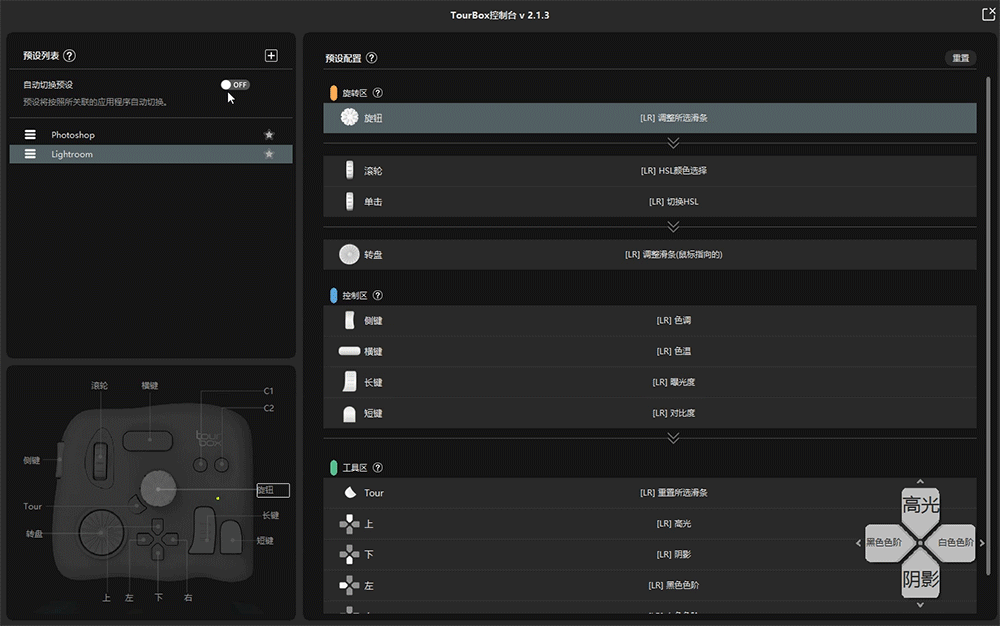Screen dimensions: 1000x626
Task: Select the 横键 top button icon
Action: pyautogui.click(x=349, y=351)
